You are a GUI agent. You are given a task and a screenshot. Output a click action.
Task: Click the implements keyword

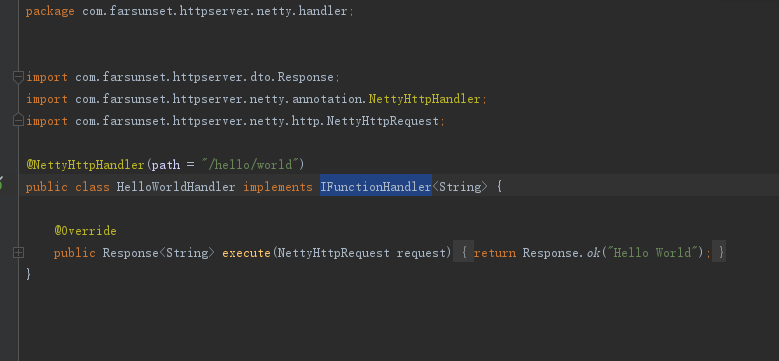click(278, 187)
